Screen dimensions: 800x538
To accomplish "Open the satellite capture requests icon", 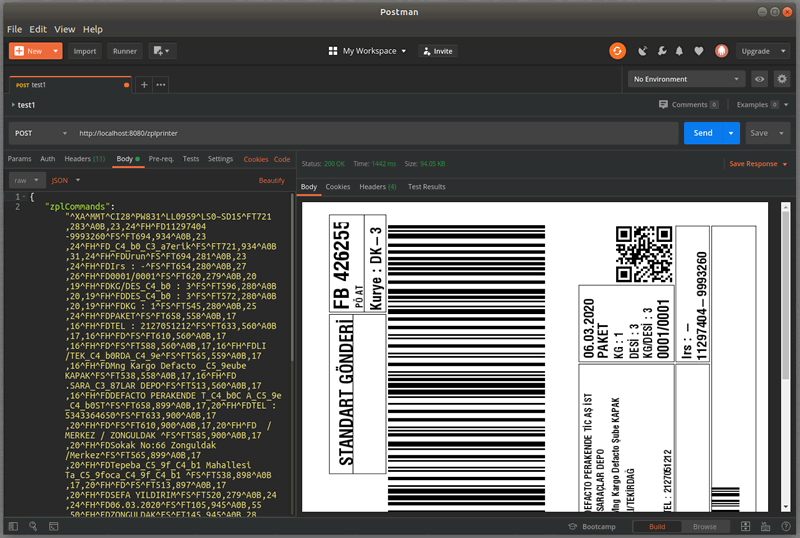I will [643, 51].
